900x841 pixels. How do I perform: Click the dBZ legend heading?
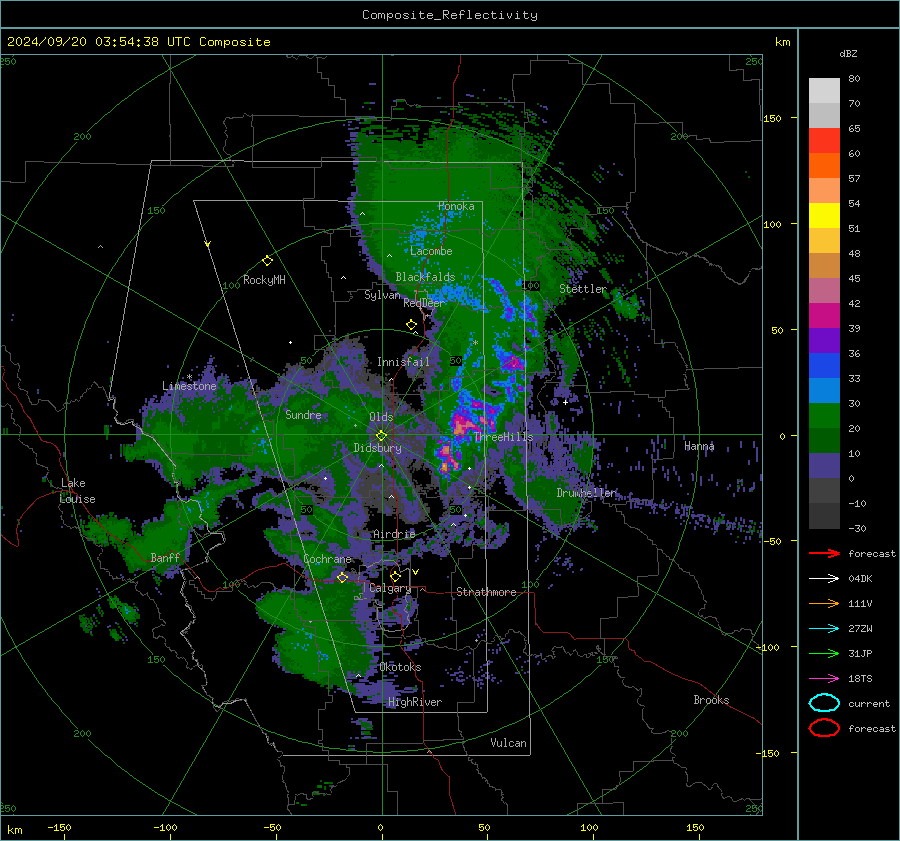coord(848,53)
